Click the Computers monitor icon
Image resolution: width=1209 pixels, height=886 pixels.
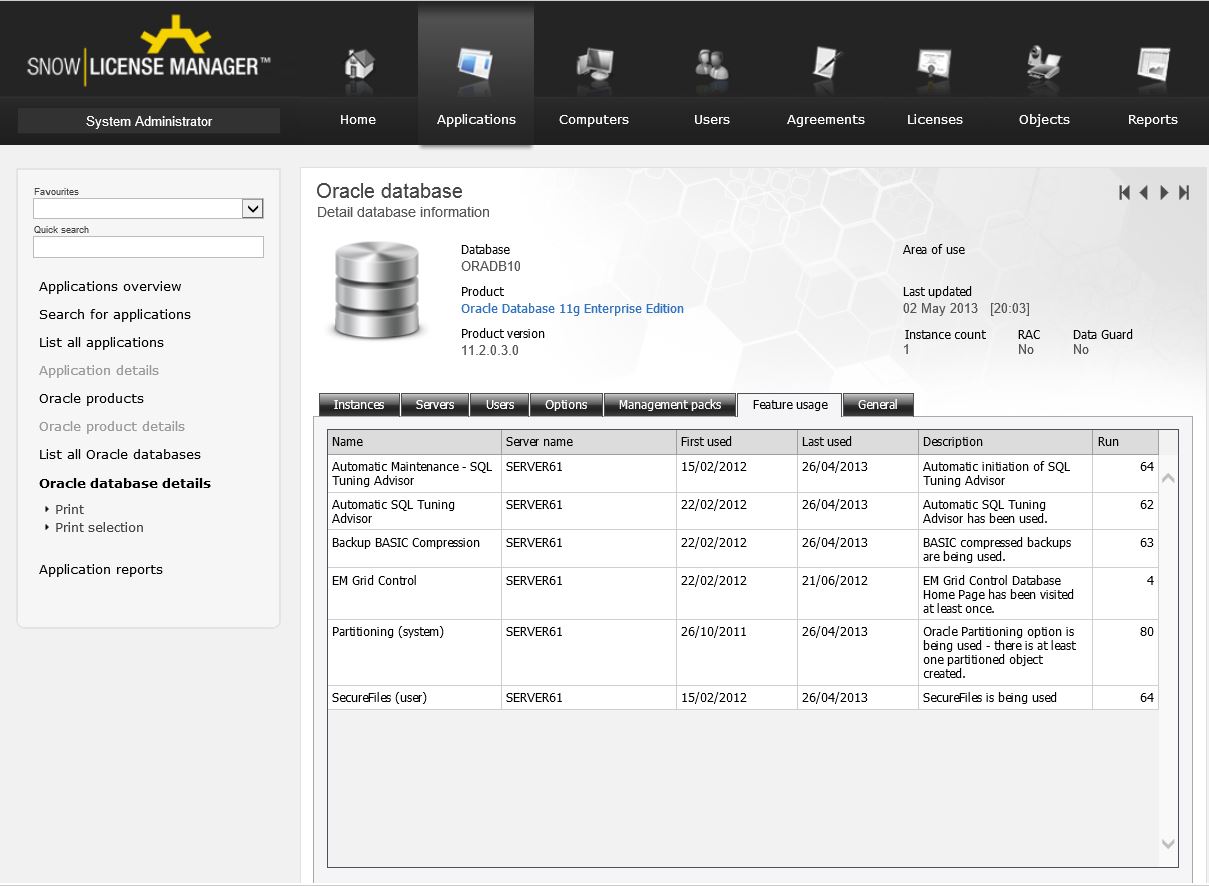click(594, 65)
